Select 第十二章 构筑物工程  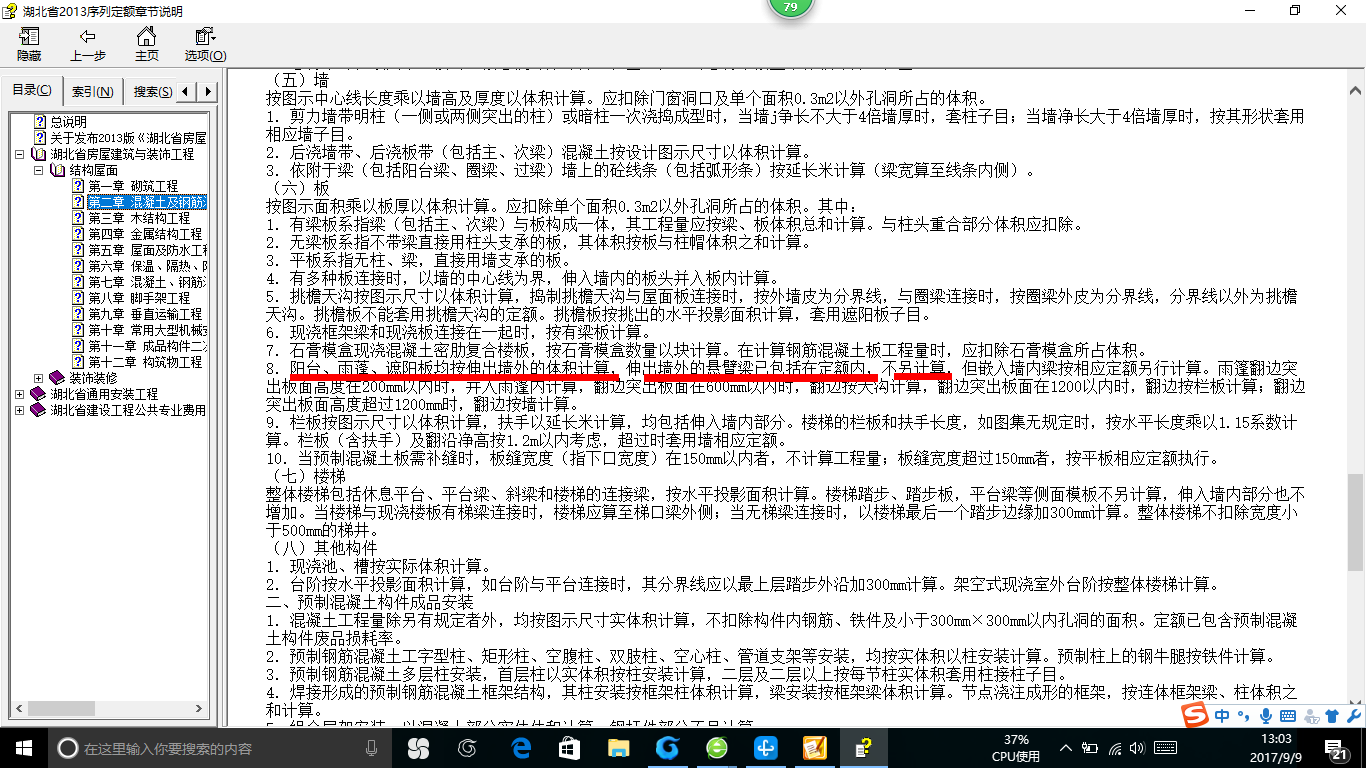click(145, 362)
